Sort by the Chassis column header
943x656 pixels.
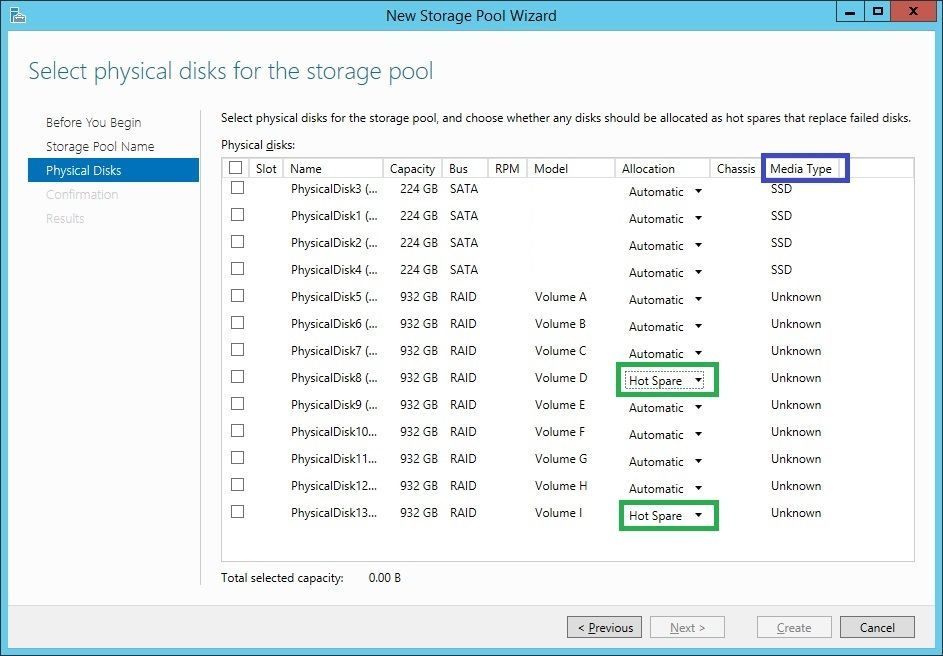736,168
